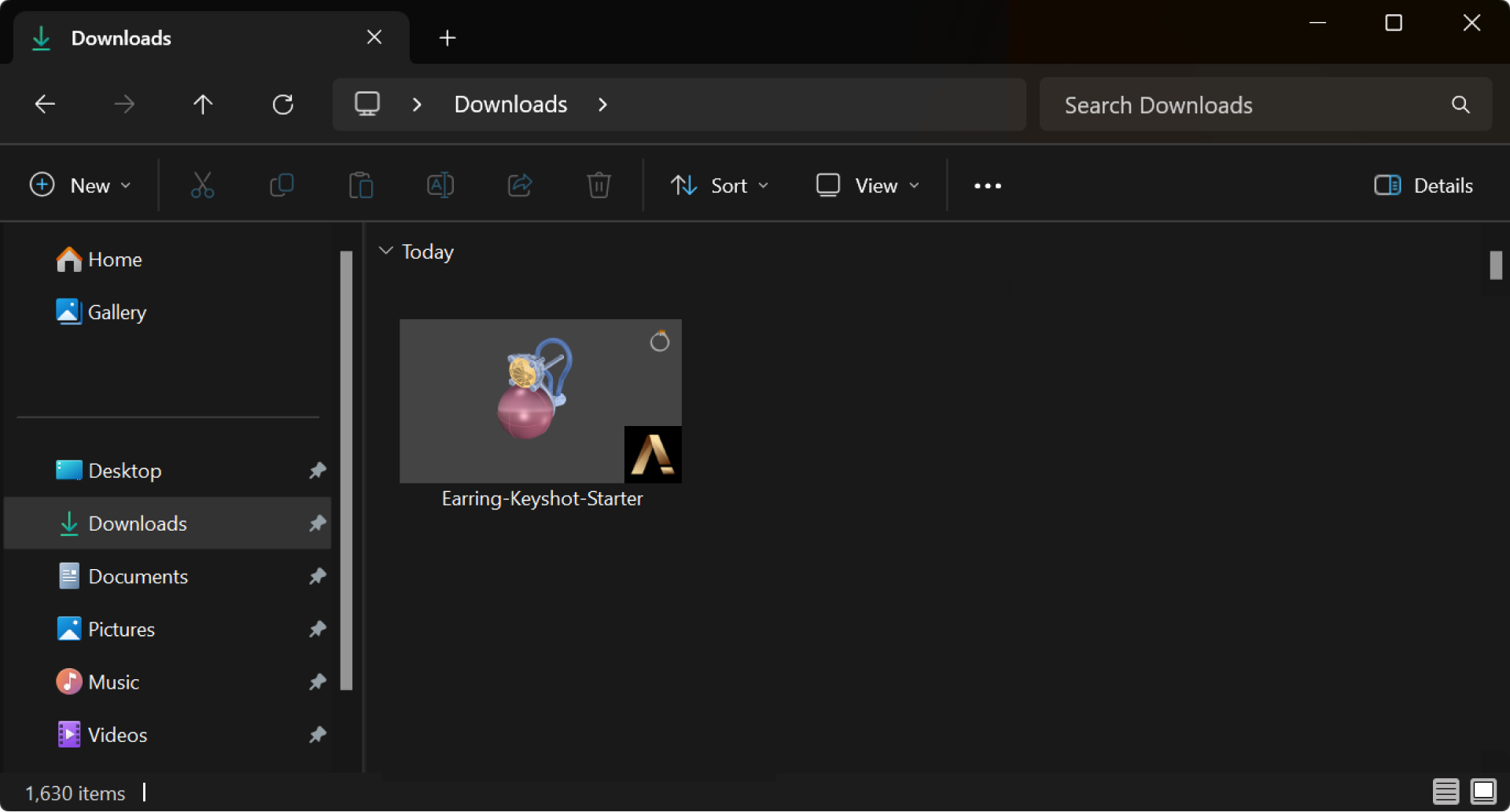Image resolution: width=1510 pixels, height=812 pixels.
Task: Close the Downloads tab
Action: click(374, 37)
